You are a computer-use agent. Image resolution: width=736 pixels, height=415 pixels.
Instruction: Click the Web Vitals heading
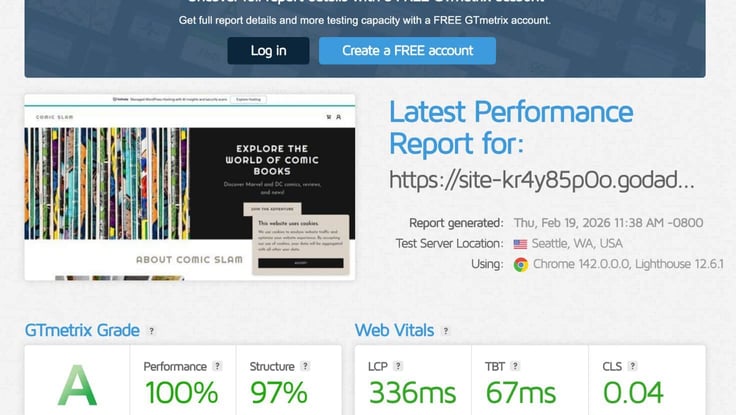coord(394,330)
